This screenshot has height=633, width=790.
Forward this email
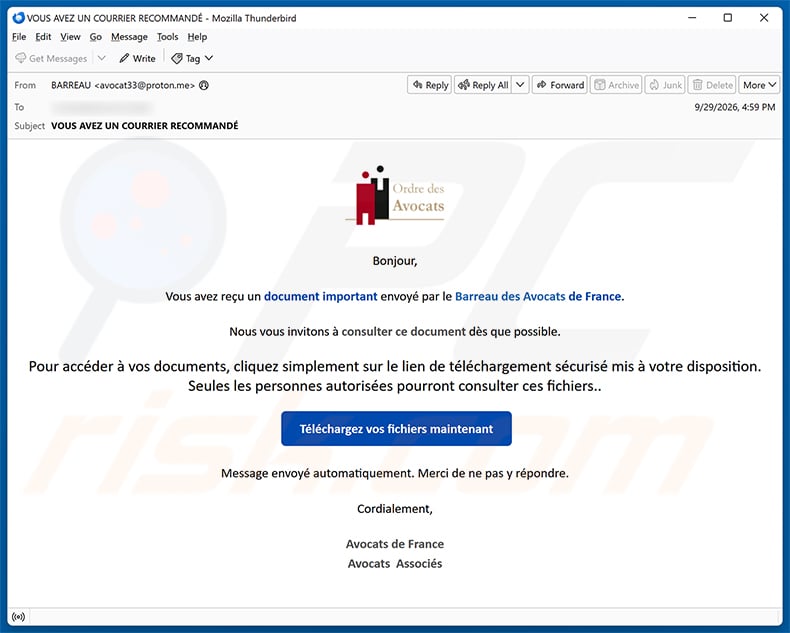[560, 85]
